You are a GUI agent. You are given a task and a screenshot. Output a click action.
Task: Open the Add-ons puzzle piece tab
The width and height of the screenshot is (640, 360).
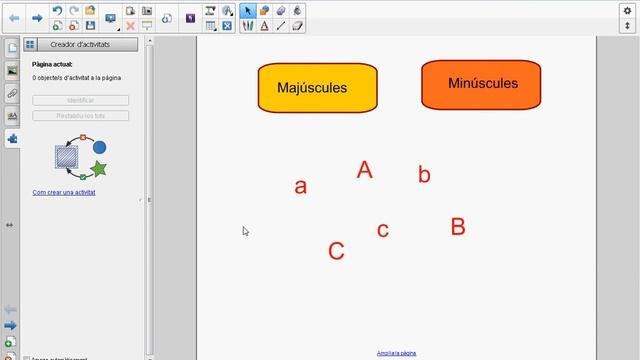tap(12, 139)
